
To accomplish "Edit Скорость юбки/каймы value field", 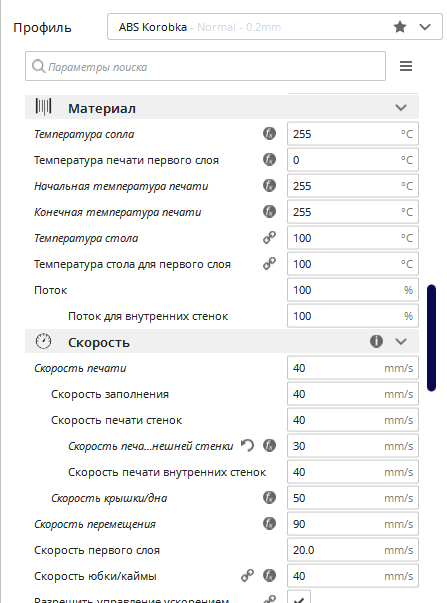I will coord(353,576).
